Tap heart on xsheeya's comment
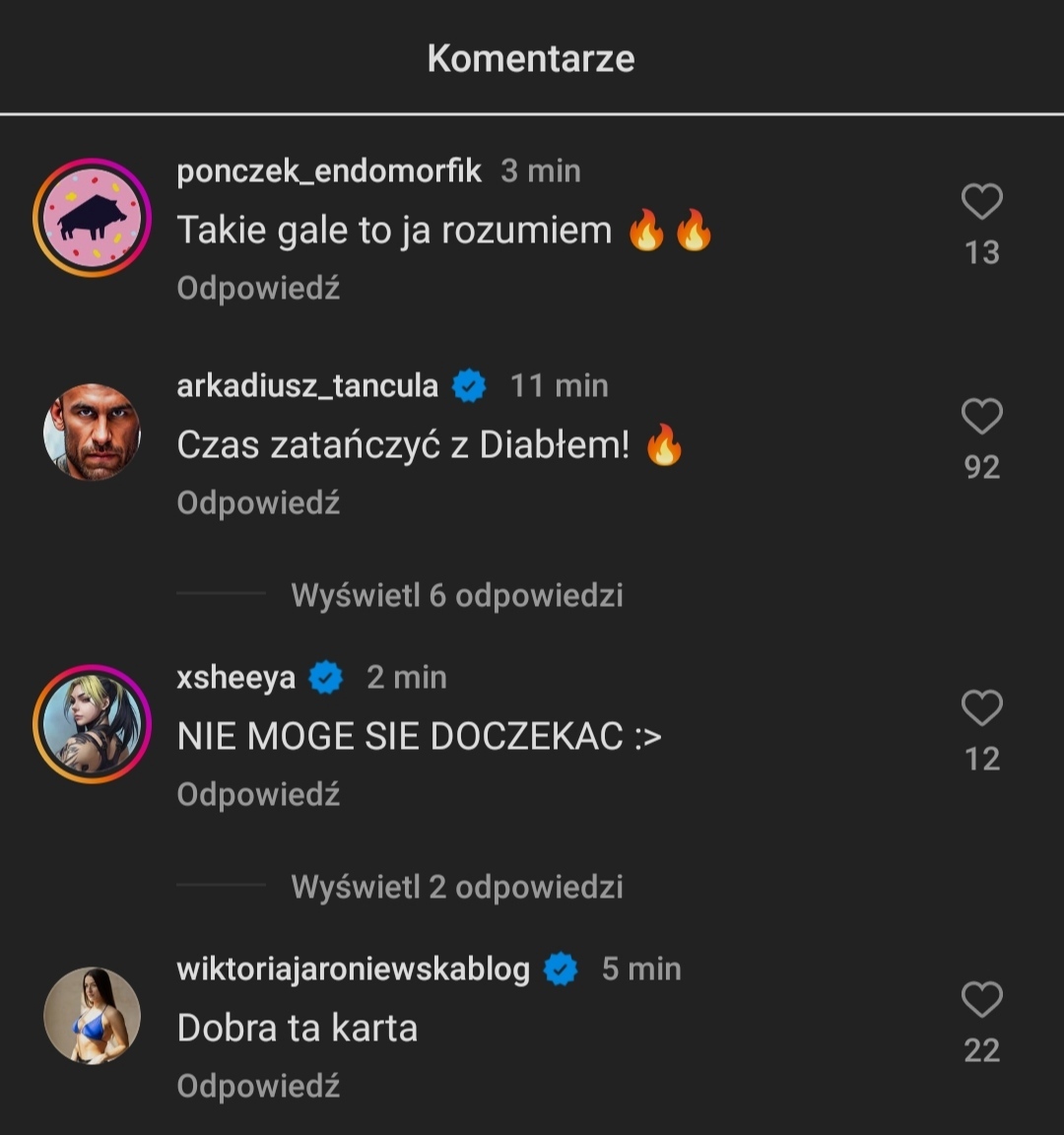 pyautogui.click(x=981, y=708)
